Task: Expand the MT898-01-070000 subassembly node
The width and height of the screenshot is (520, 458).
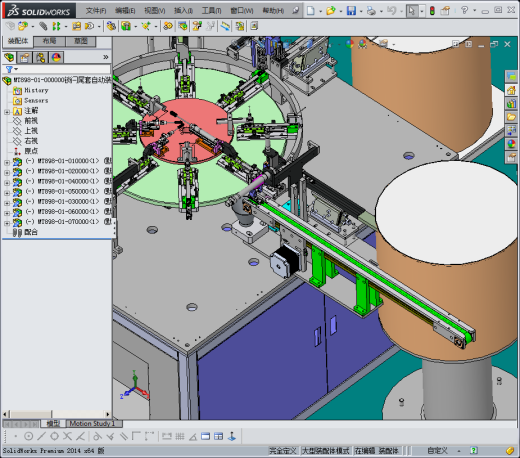Action: [7, 223]
